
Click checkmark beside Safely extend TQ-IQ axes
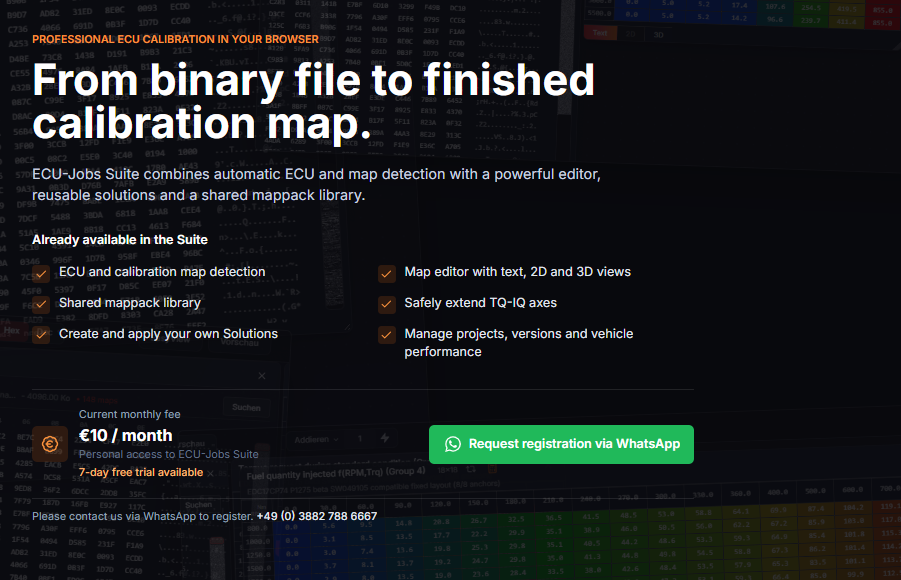coord(387,304)
